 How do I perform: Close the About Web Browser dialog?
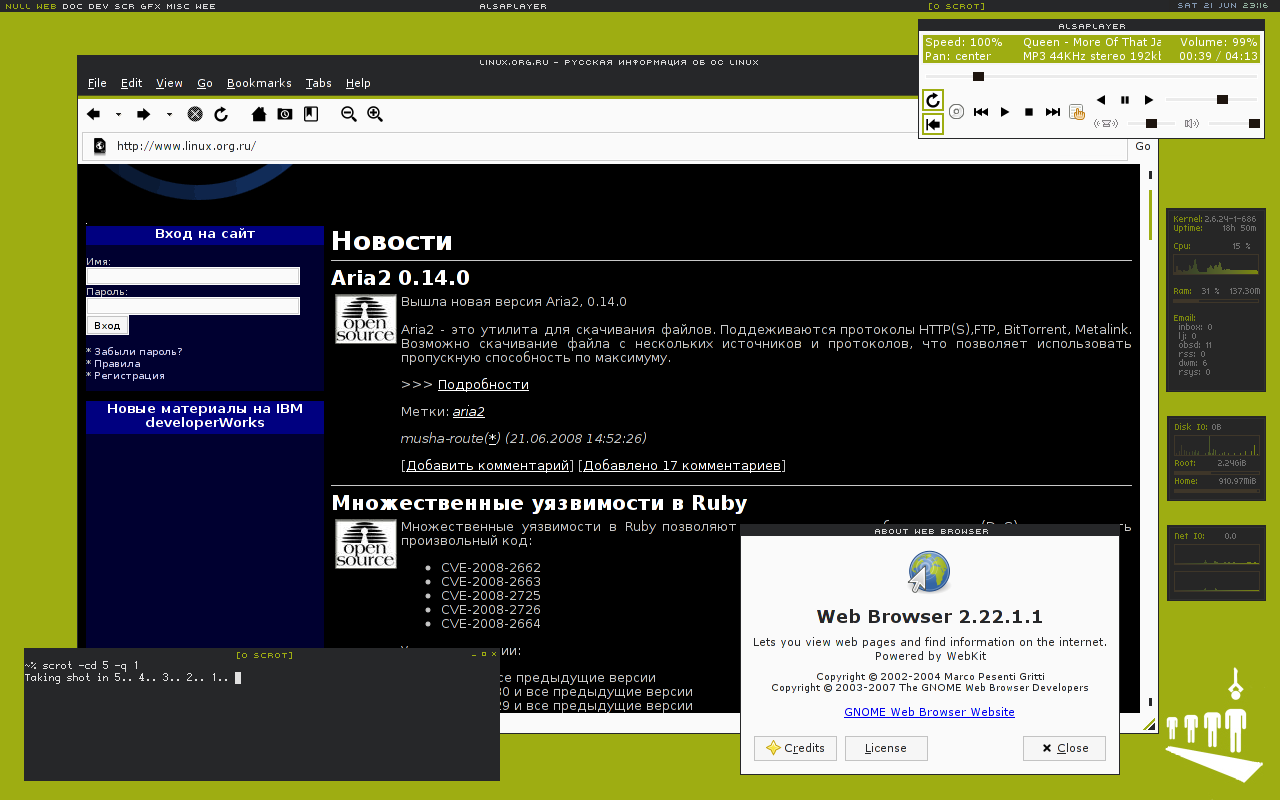pos(1064,748)
